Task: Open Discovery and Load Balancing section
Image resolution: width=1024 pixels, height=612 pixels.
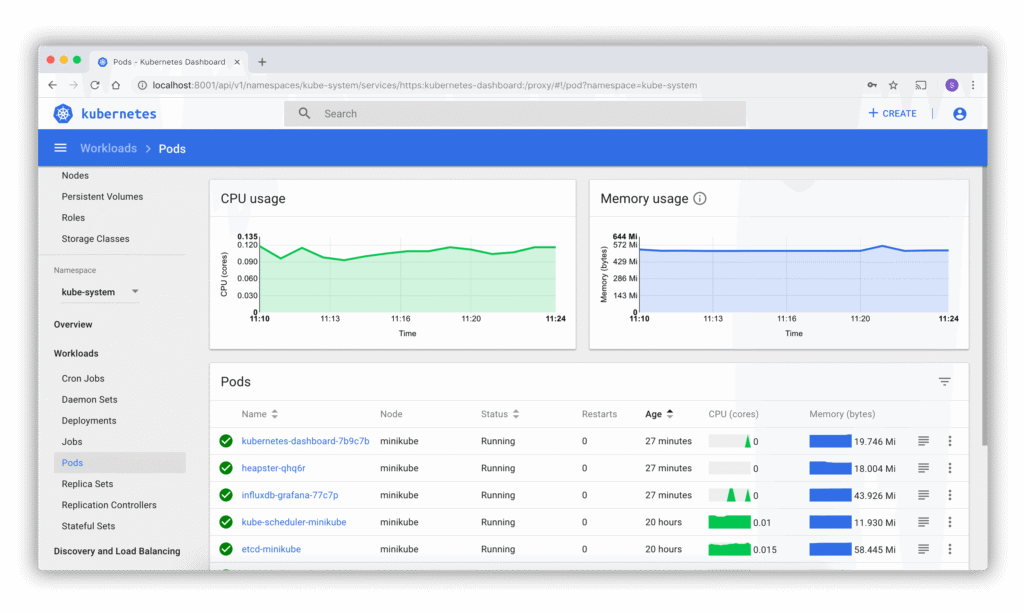Action: 117,551
